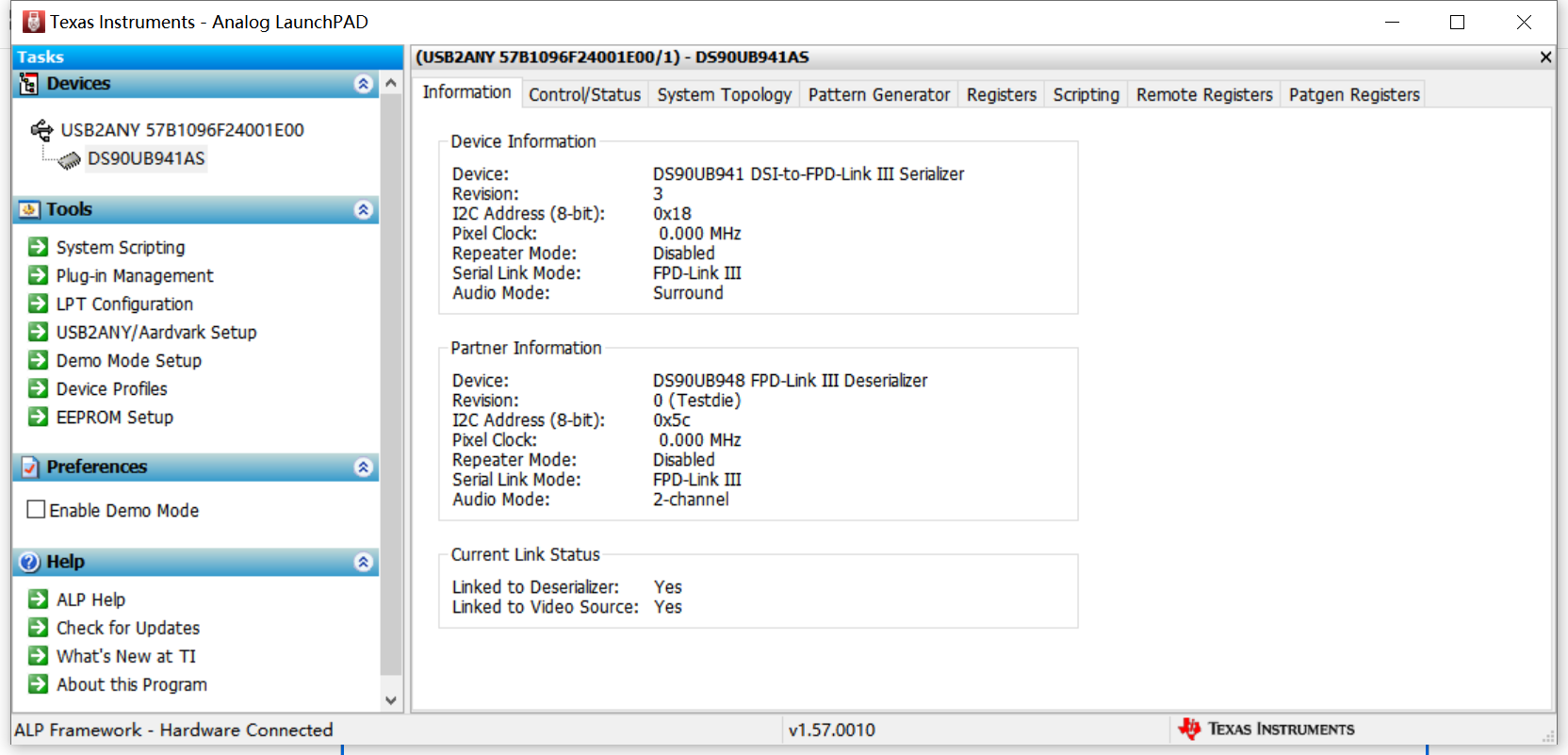Collapse the Preferences section

pyautogui.click(x=364, y=467)
